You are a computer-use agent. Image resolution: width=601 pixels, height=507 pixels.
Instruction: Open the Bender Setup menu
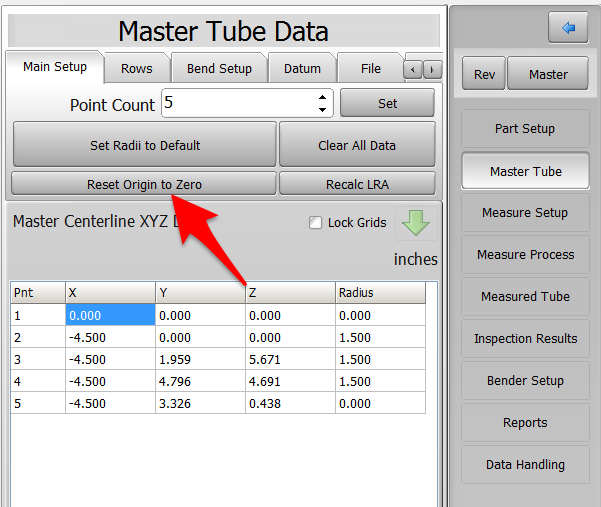(x=525, y=381)
